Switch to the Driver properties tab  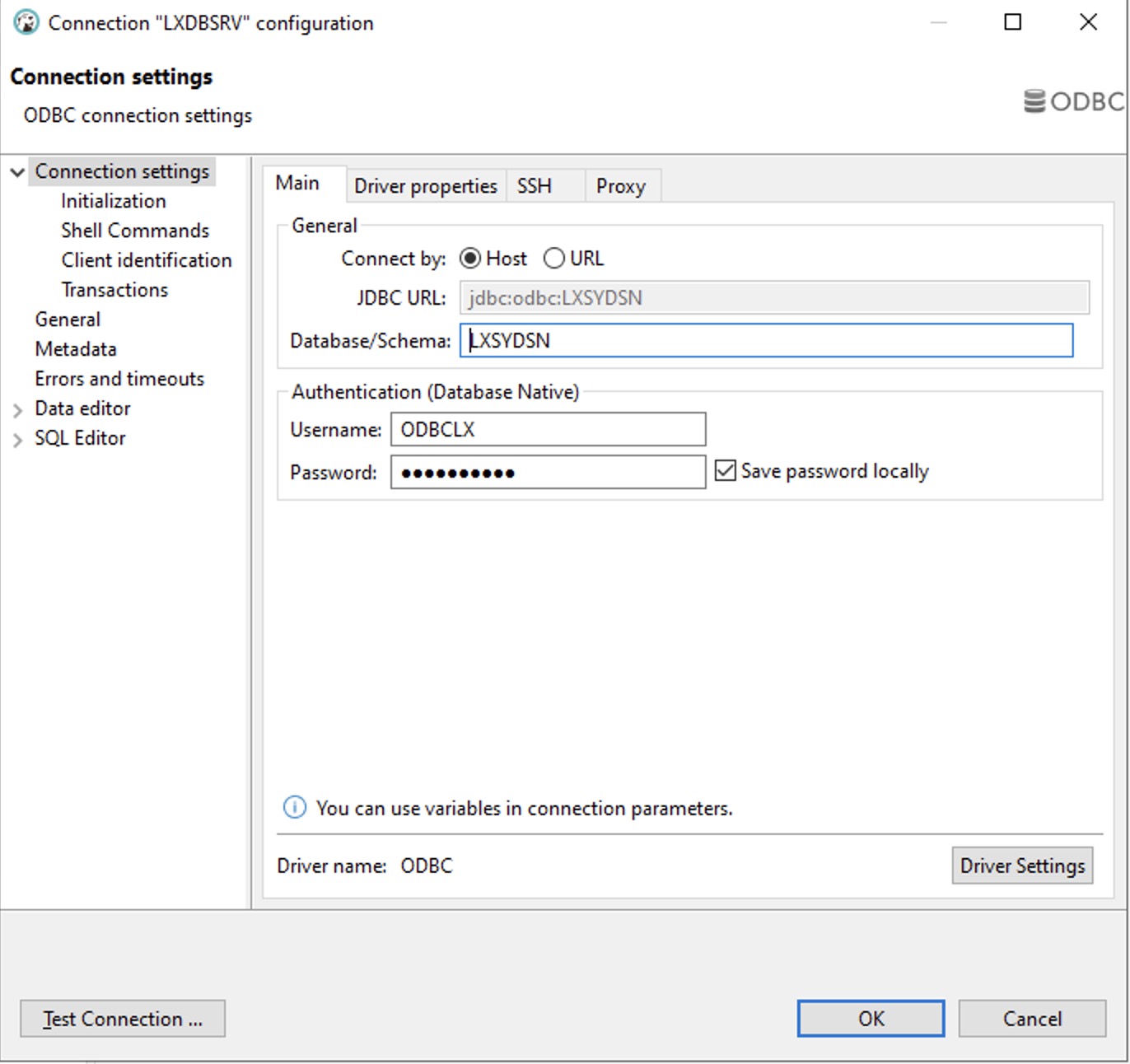pos(426,186)
